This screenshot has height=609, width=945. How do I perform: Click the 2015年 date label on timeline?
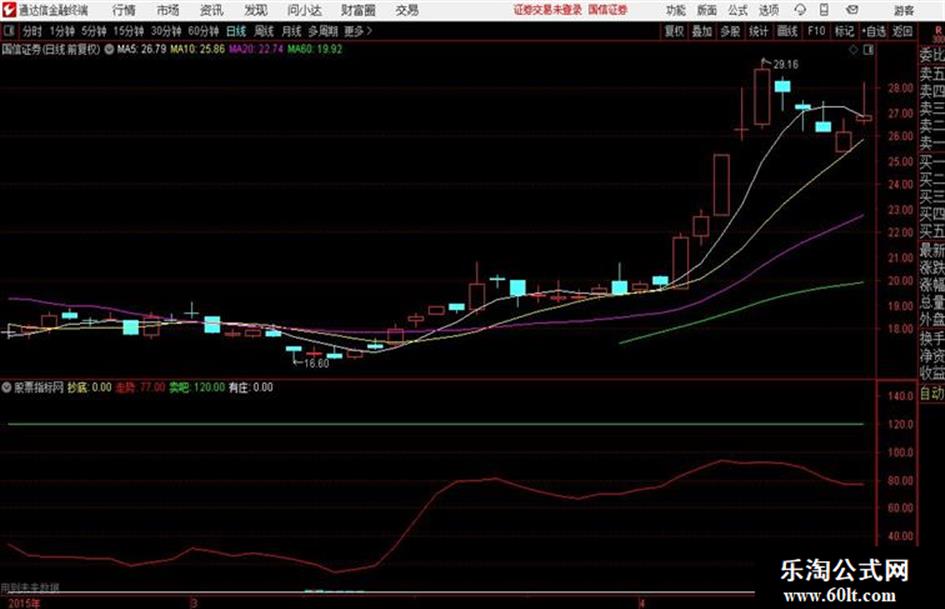pyautogui.click(x=24, y=603)
